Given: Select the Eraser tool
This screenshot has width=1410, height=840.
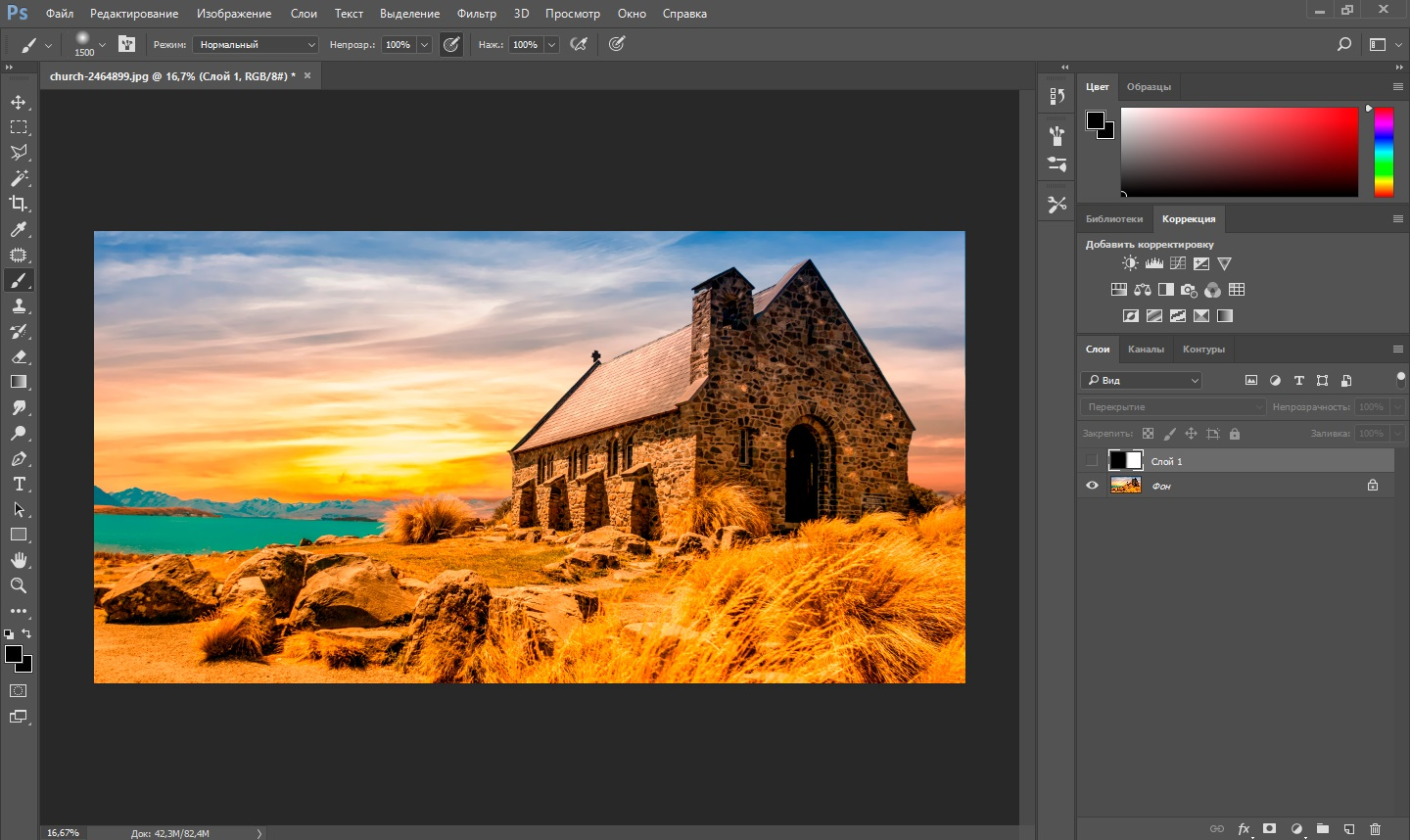Looking at the screenshot, I should 19,357.
